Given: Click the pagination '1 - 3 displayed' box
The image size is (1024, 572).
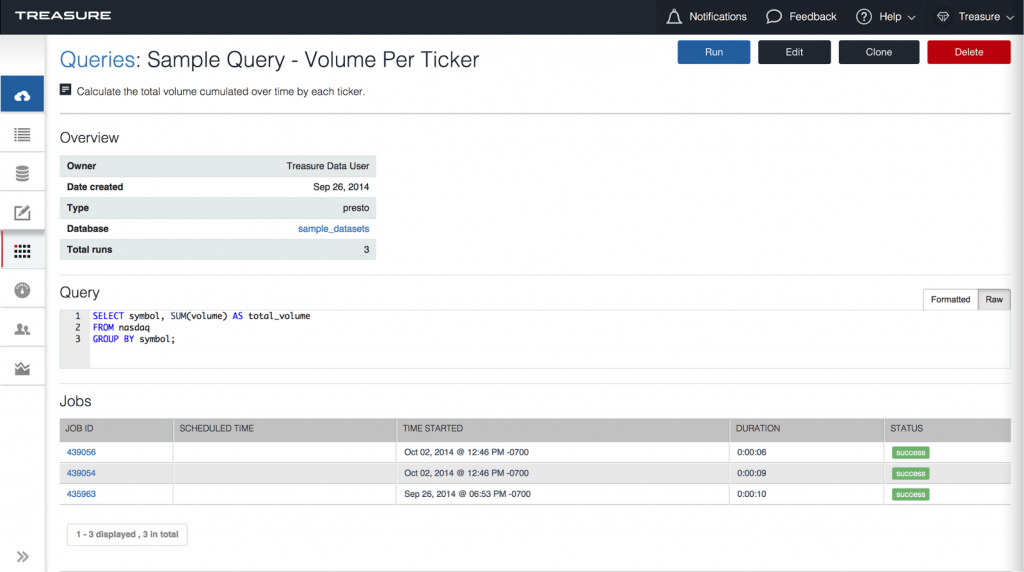Looking at the screenshot, I should (127, 534).
